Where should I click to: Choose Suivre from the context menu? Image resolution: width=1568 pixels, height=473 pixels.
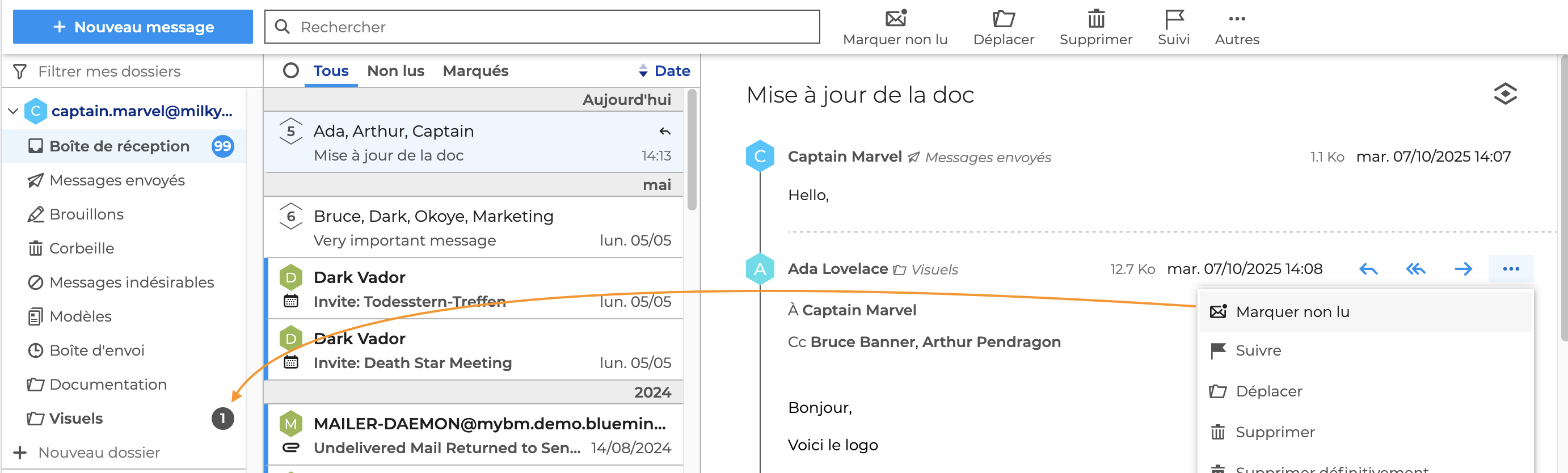1258,350
